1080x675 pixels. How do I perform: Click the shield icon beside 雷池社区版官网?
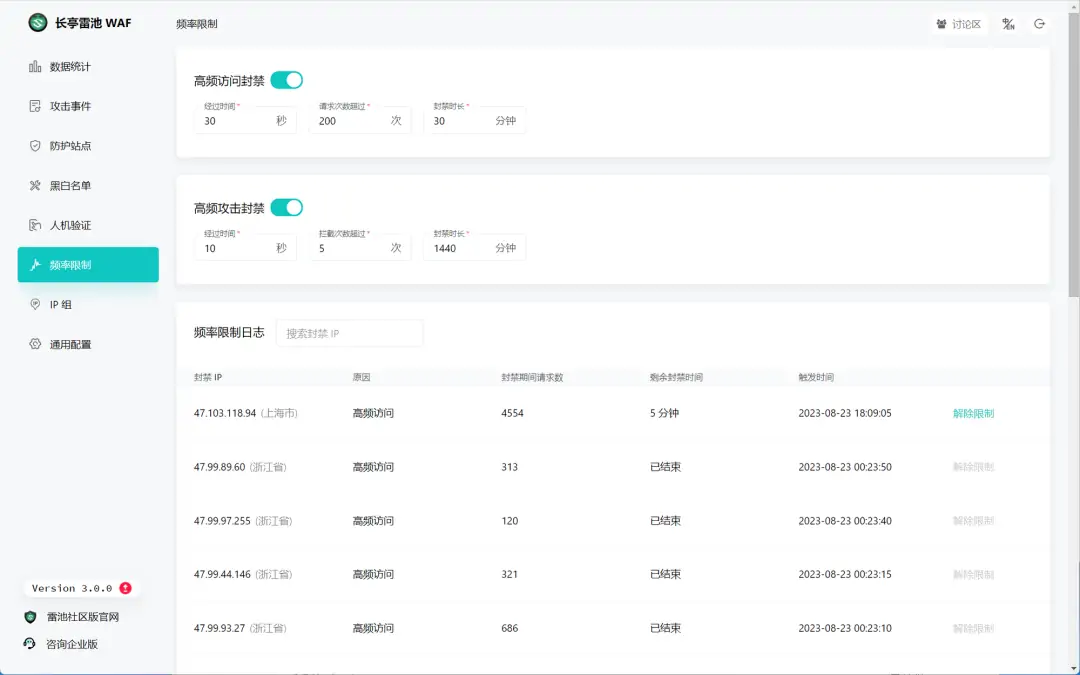click(x=28, y=617)
